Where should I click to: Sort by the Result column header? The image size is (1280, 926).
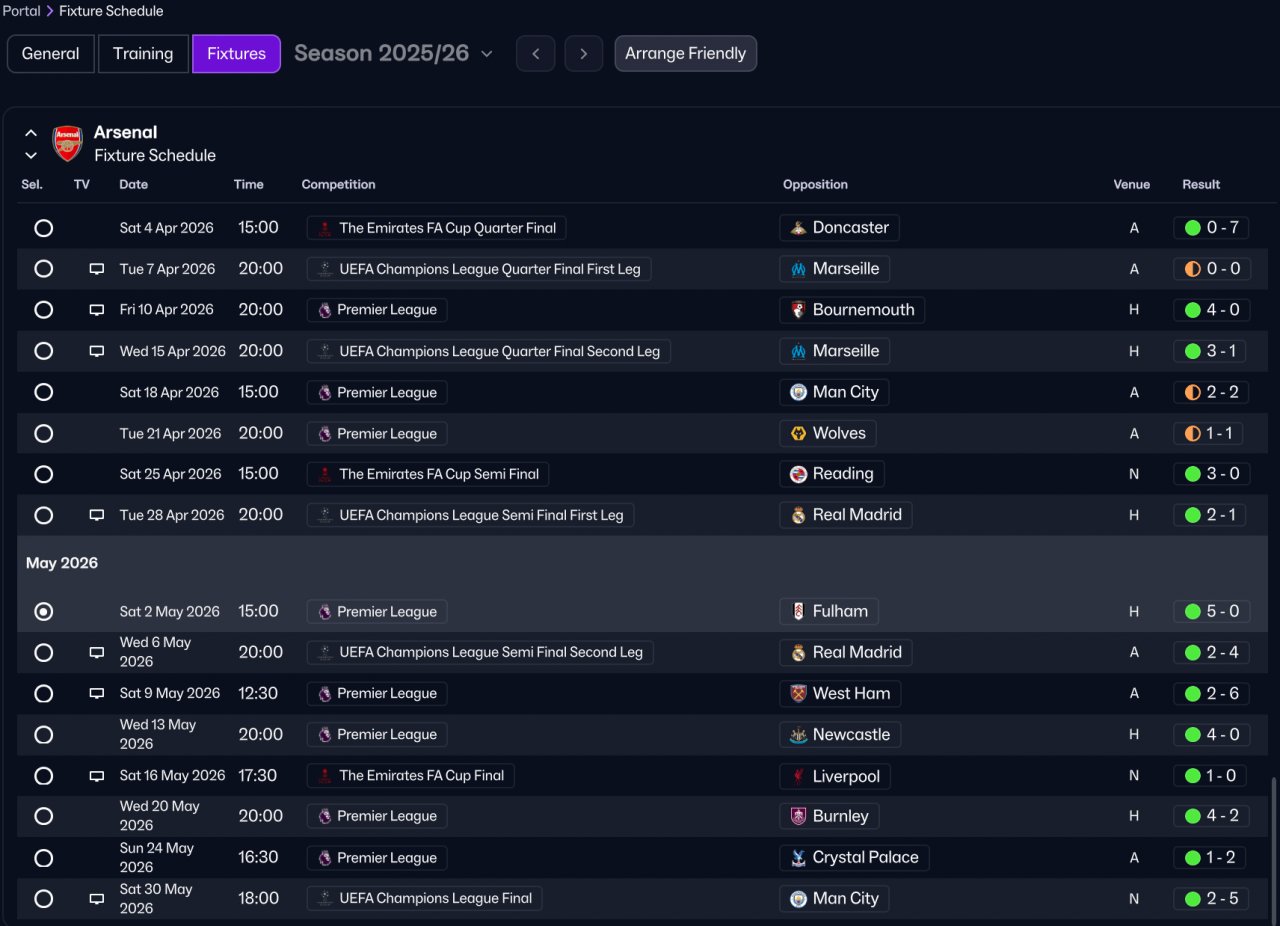click(1201, 184)
